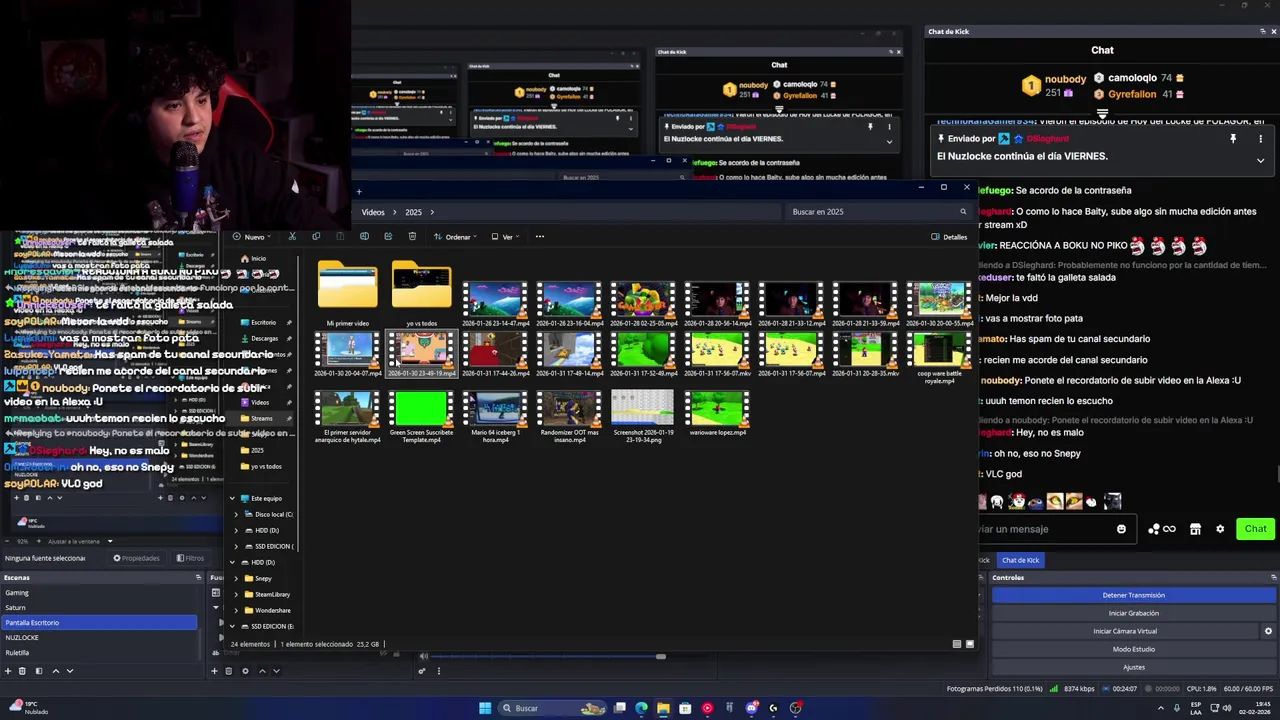
Task: Click the Copy icon in Explorer toolbar
Action: [x=316, y=237]
